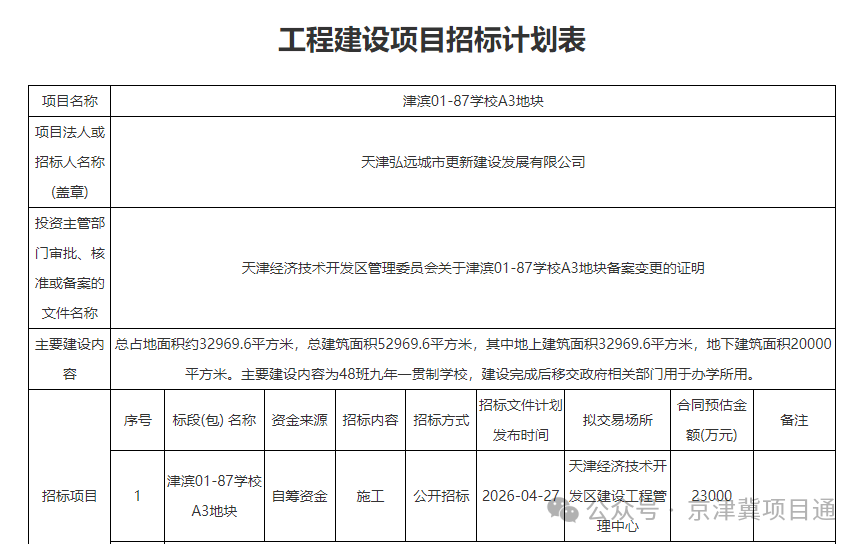Click the 资金来源 column header
This screenshot has height=544, width=863.
[299, 420]
